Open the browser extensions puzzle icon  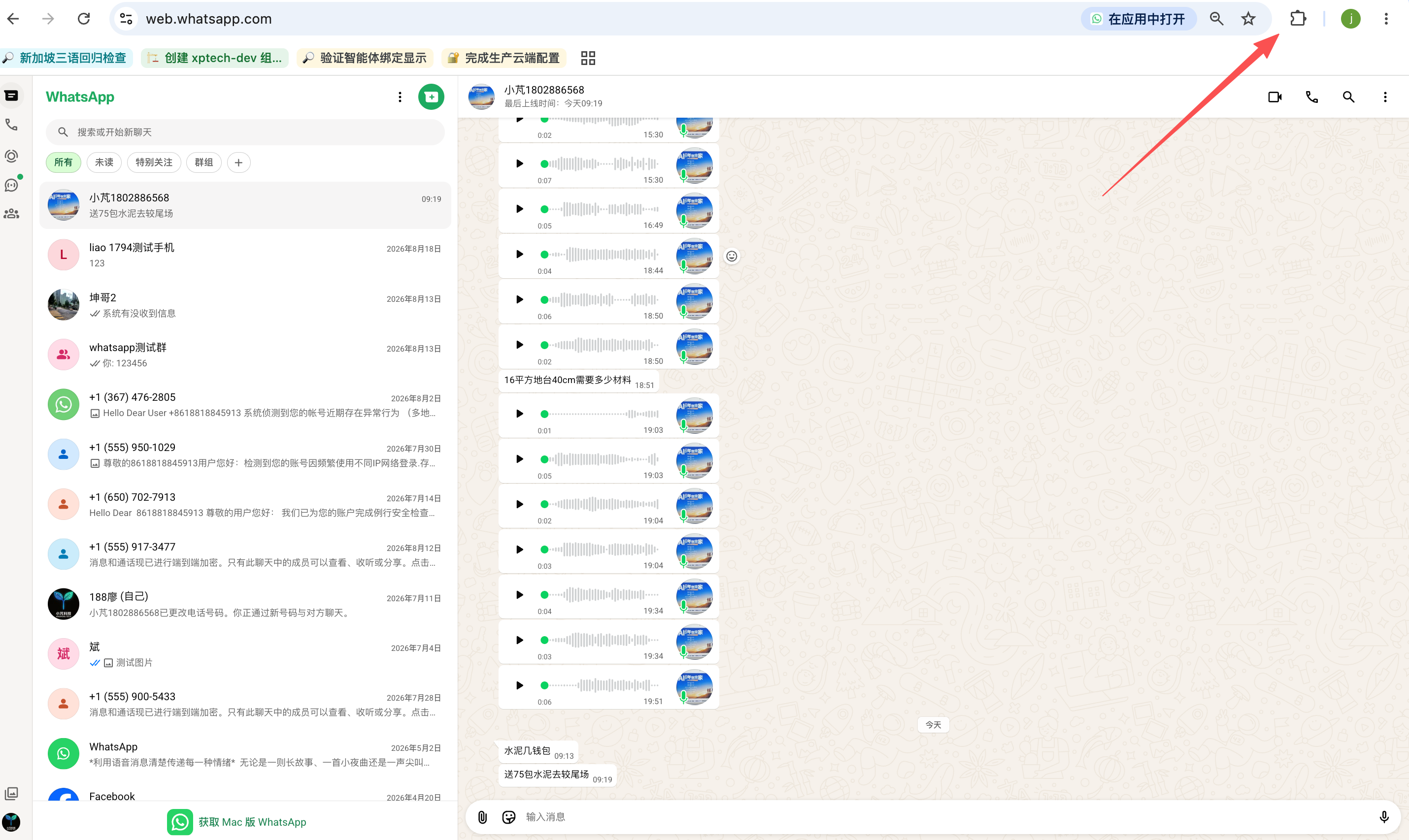coord(1298,19)
